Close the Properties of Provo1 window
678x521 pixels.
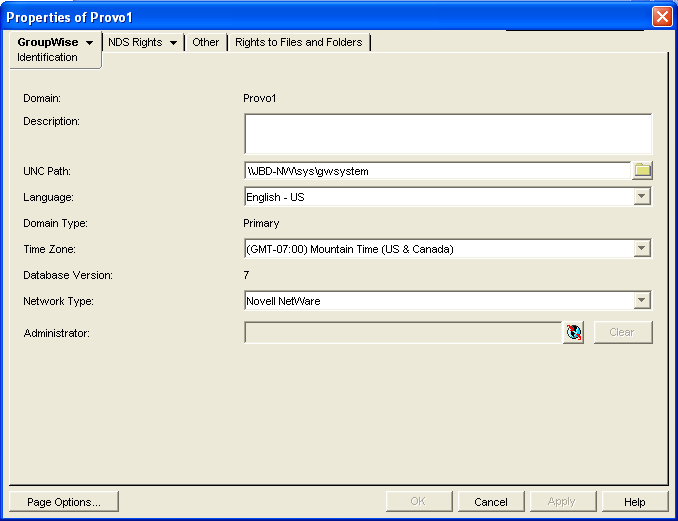[x=662, y=17]
